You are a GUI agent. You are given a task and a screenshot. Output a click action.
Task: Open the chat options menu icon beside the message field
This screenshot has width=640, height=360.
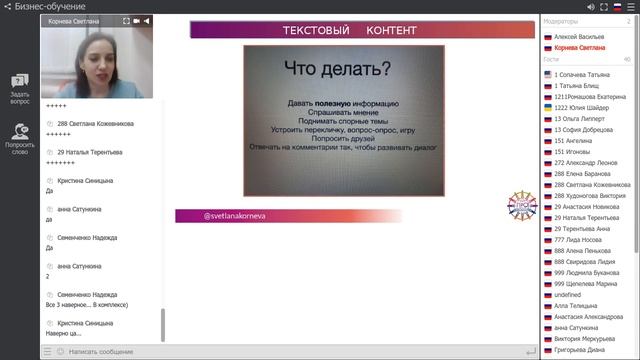point(47,351)
